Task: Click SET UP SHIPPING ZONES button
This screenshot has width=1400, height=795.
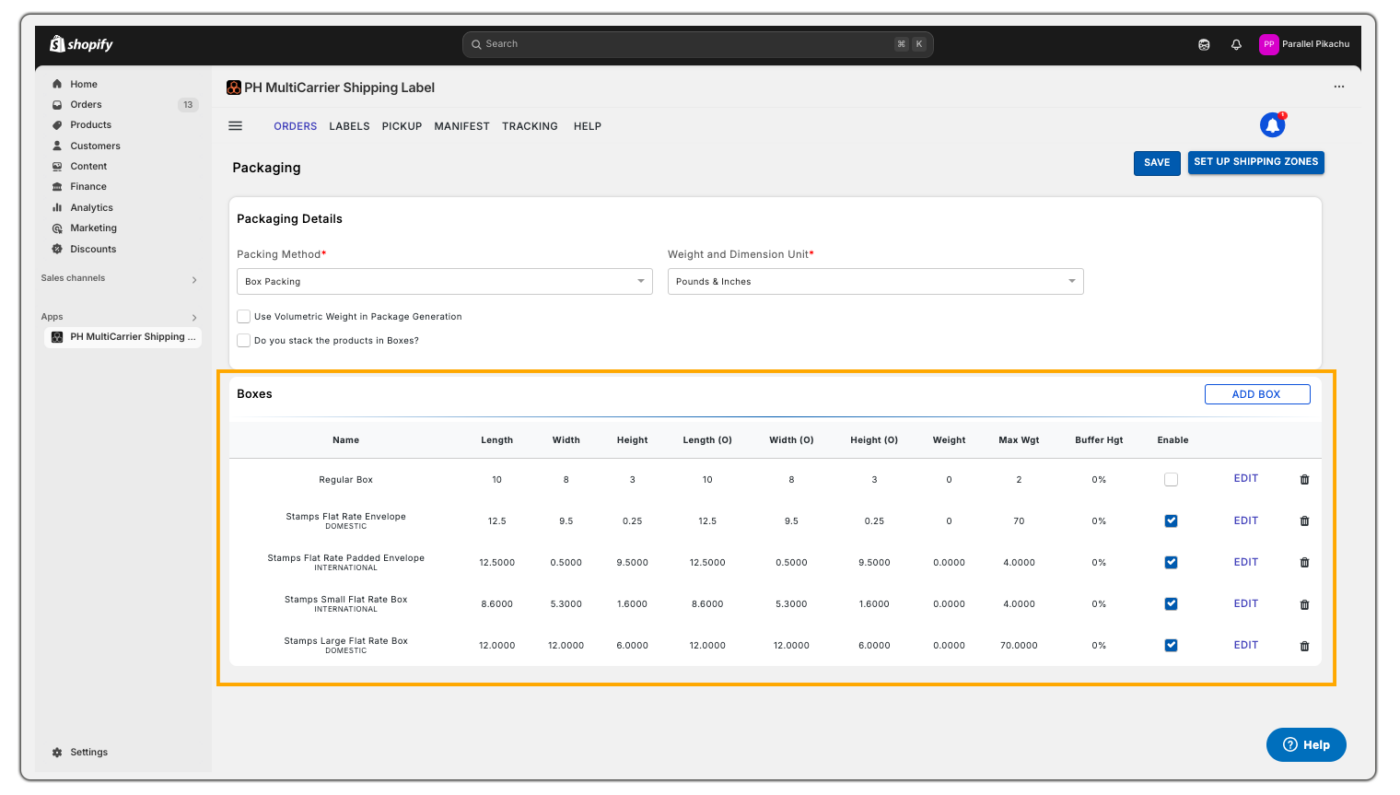Action: pos(1256,162)
